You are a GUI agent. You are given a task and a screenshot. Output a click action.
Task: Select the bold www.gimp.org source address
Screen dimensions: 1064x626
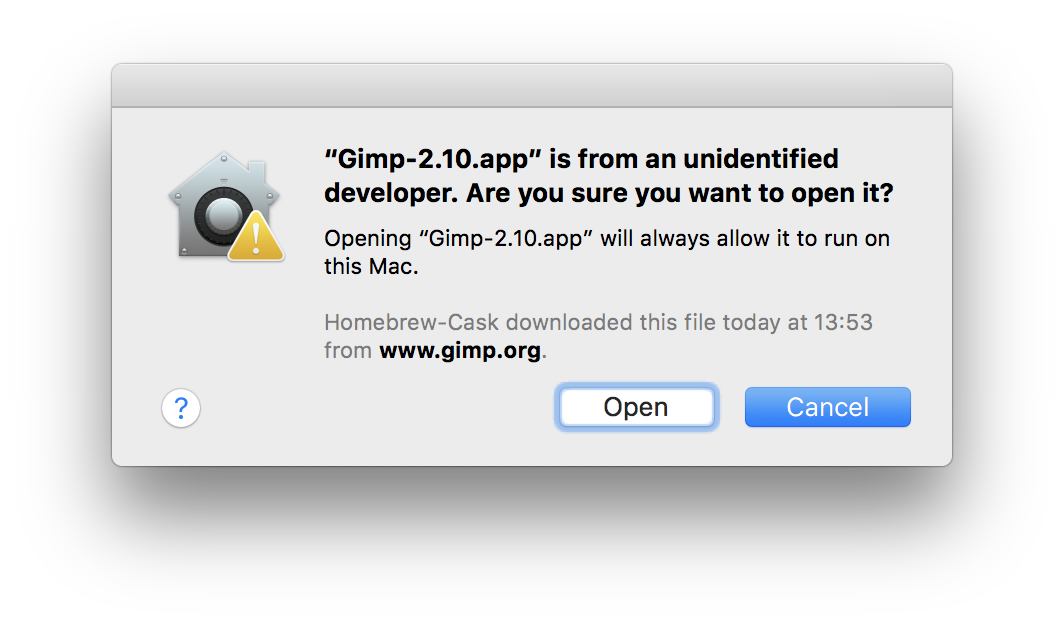point(460,352)
